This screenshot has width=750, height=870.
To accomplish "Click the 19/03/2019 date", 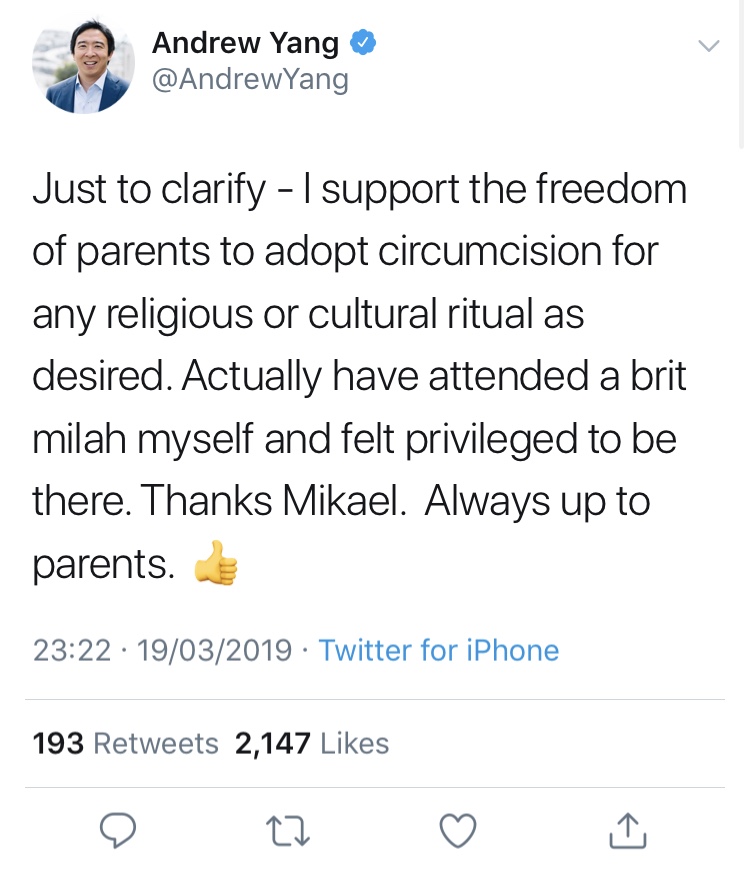I will coord(216,651).
